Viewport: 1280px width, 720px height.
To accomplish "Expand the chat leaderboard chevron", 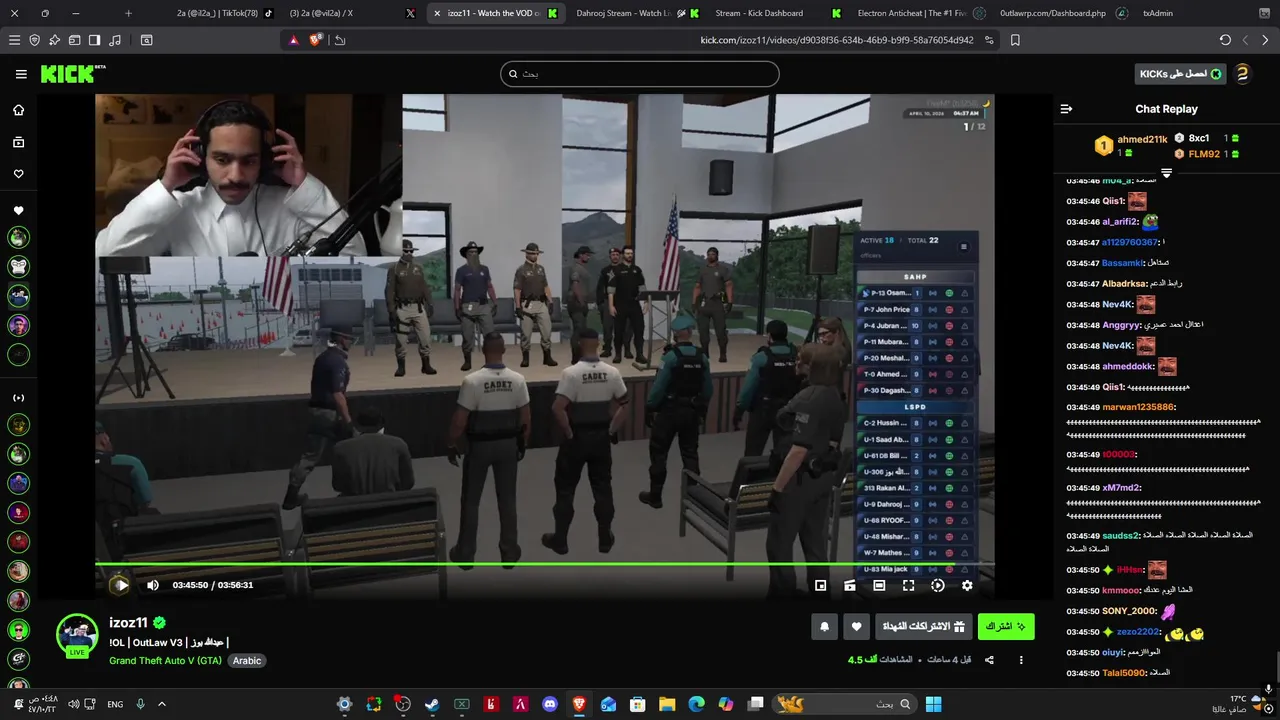I will pos(1166,174).
